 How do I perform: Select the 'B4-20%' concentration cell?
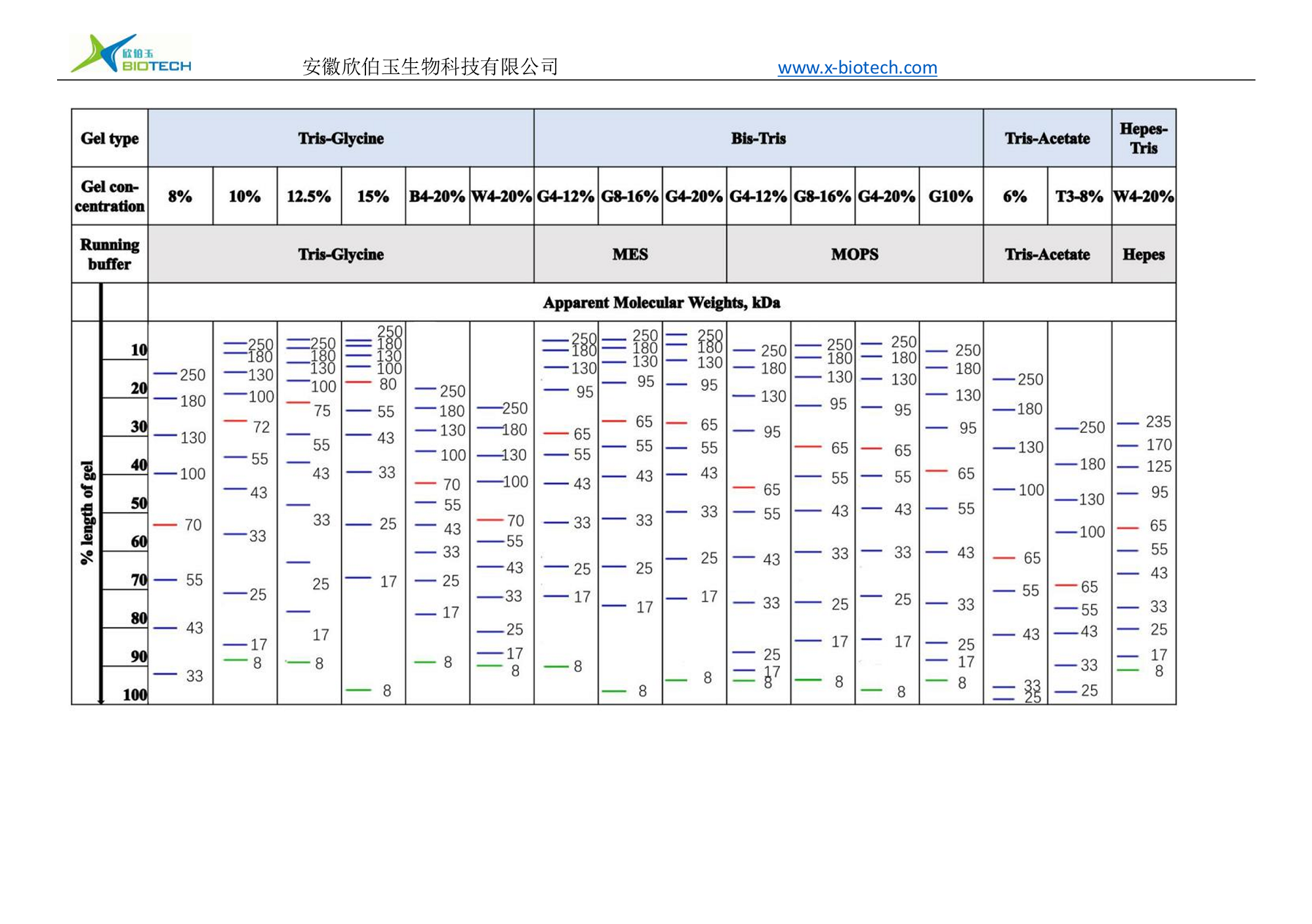(437, 196)
